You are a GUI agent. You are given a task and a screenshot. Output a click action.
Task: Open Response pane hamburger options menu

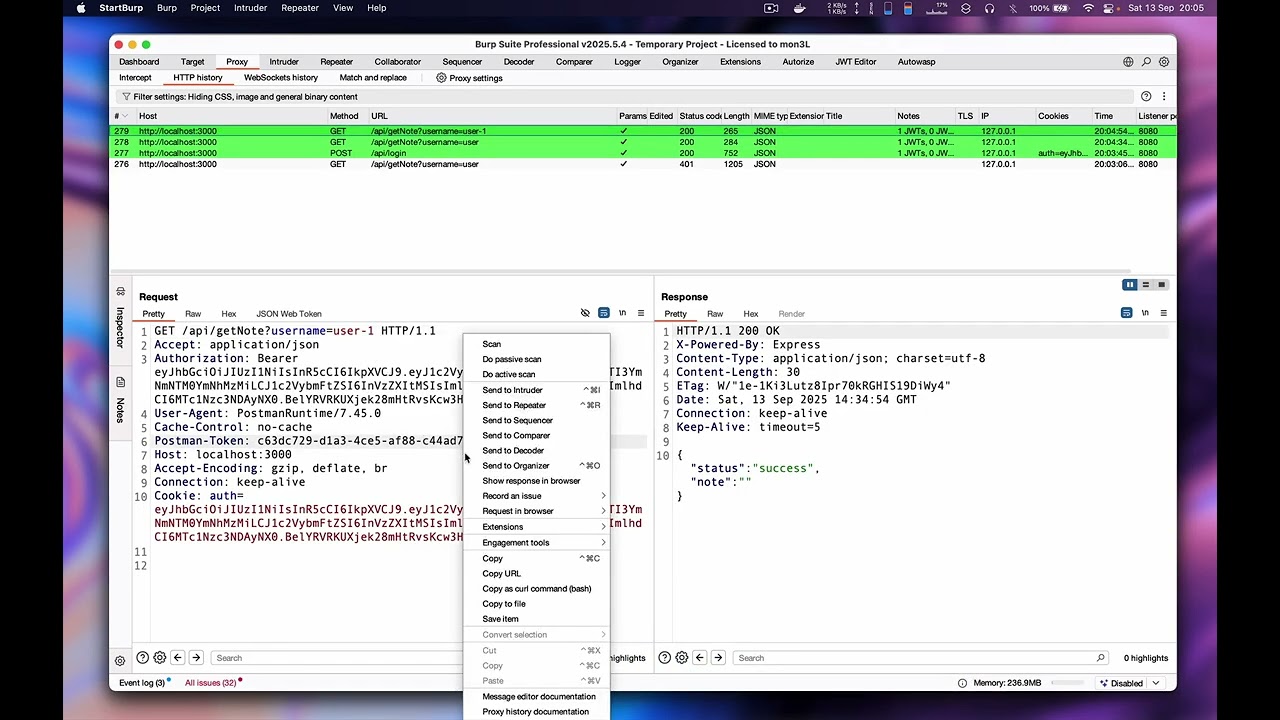point(1163,313)
